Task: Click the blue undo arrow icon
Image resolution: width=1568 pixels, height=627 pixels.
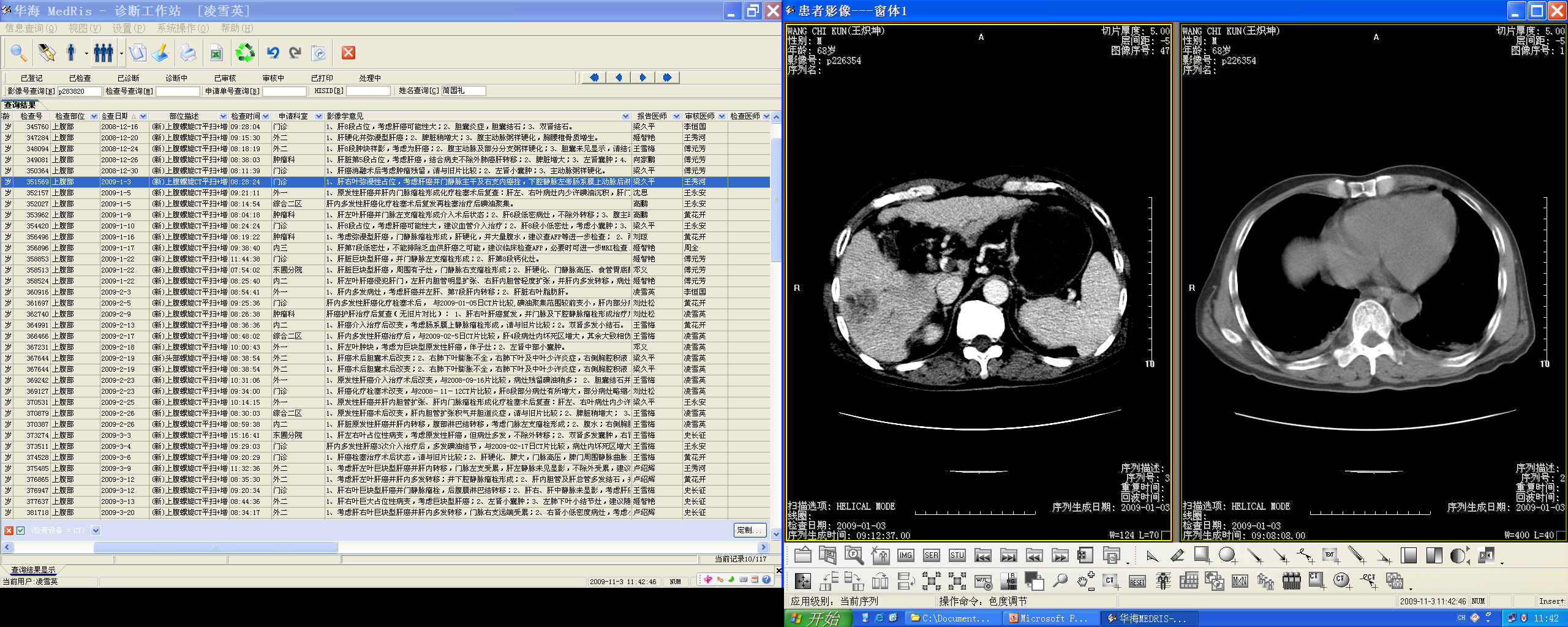Action: point(273,53)
